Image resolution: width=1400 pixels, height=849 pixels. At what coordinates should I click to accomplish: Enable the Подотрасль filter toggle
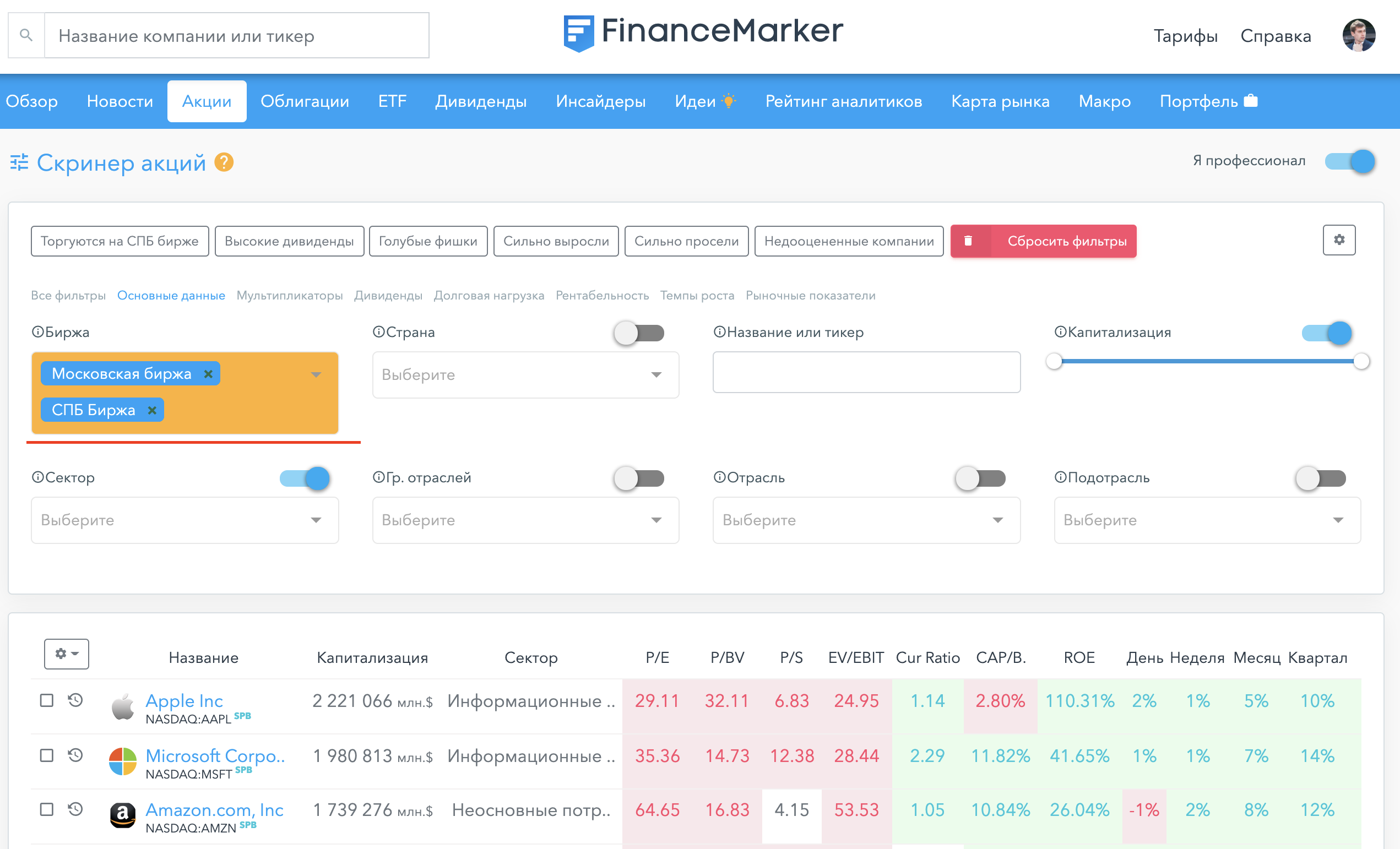point(1321,478)
